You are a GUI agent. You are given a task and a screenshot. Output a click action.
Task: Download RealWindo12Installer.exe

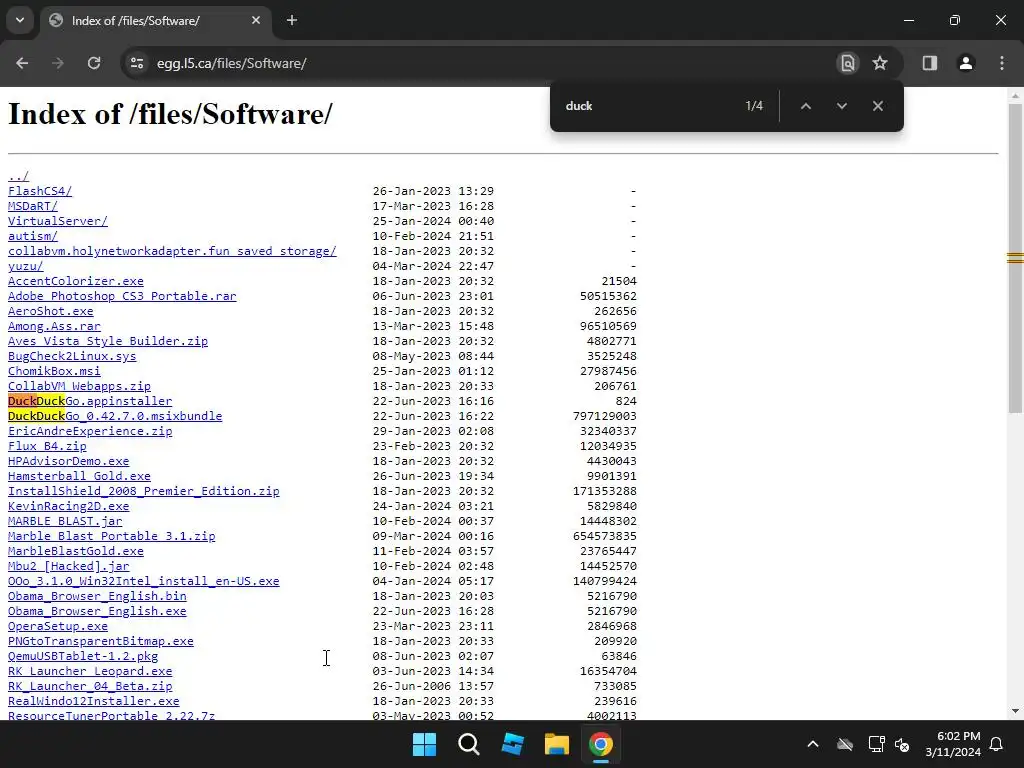(x=93, y=702)
